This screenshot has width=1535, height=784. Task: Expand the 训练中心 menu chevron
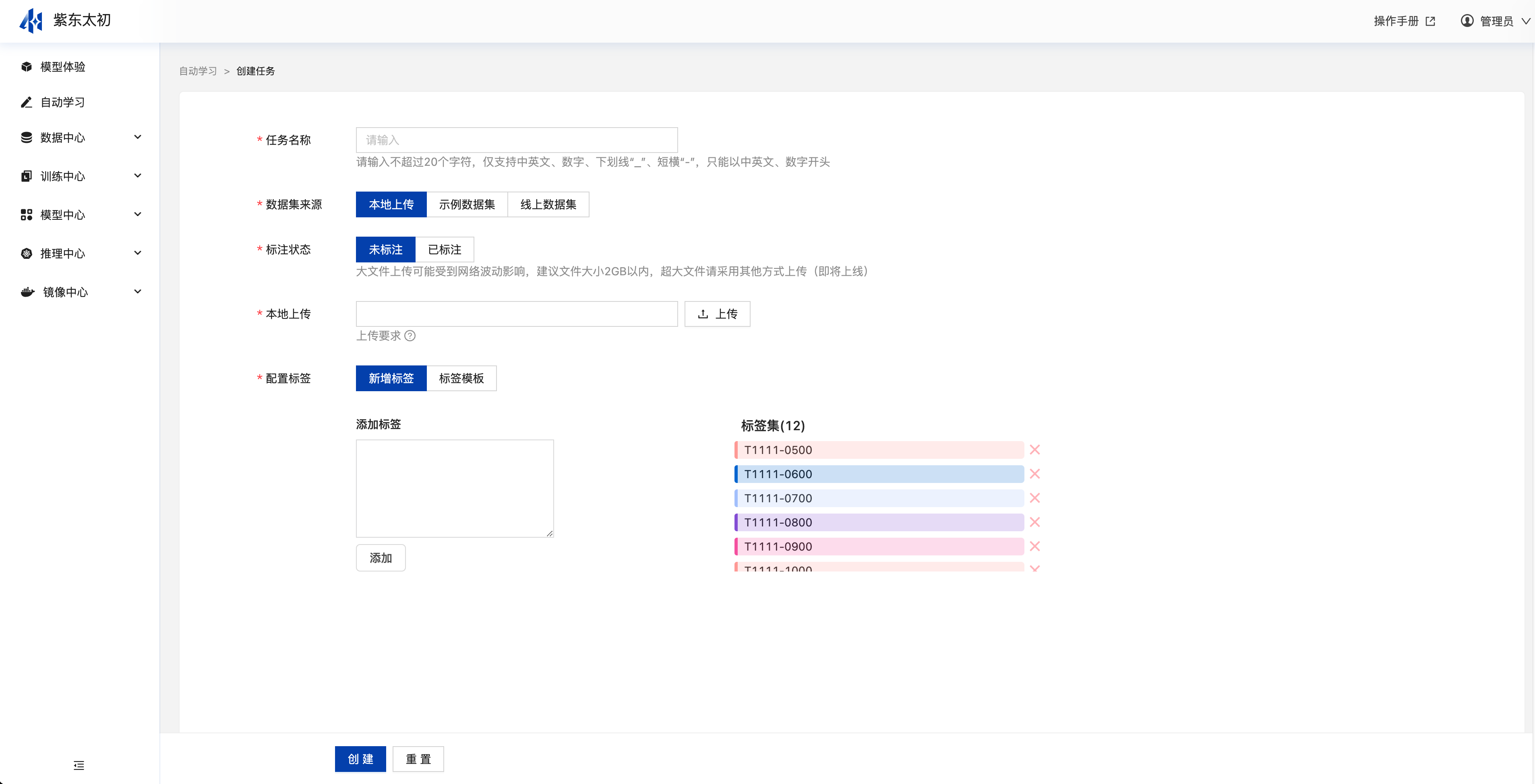click(138, 176)
